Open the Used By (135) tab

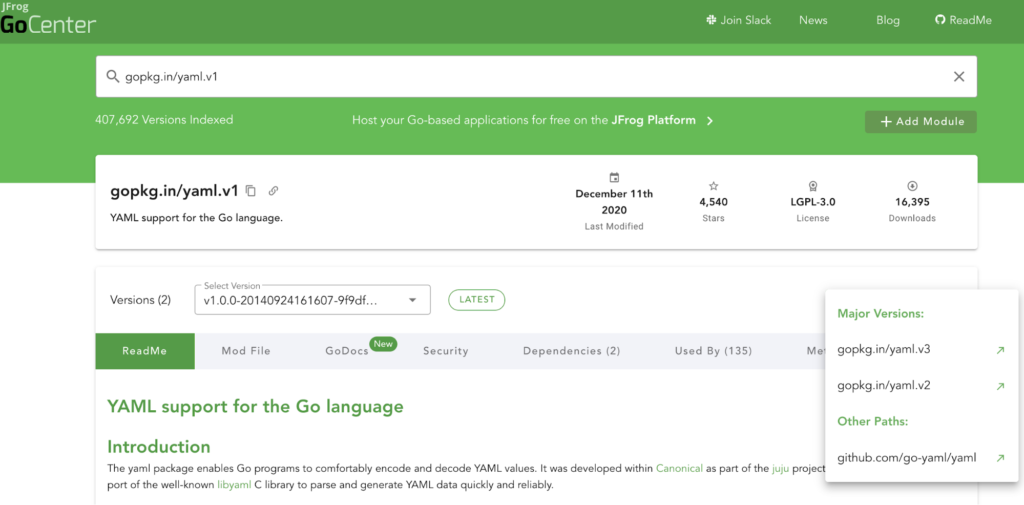713,351
